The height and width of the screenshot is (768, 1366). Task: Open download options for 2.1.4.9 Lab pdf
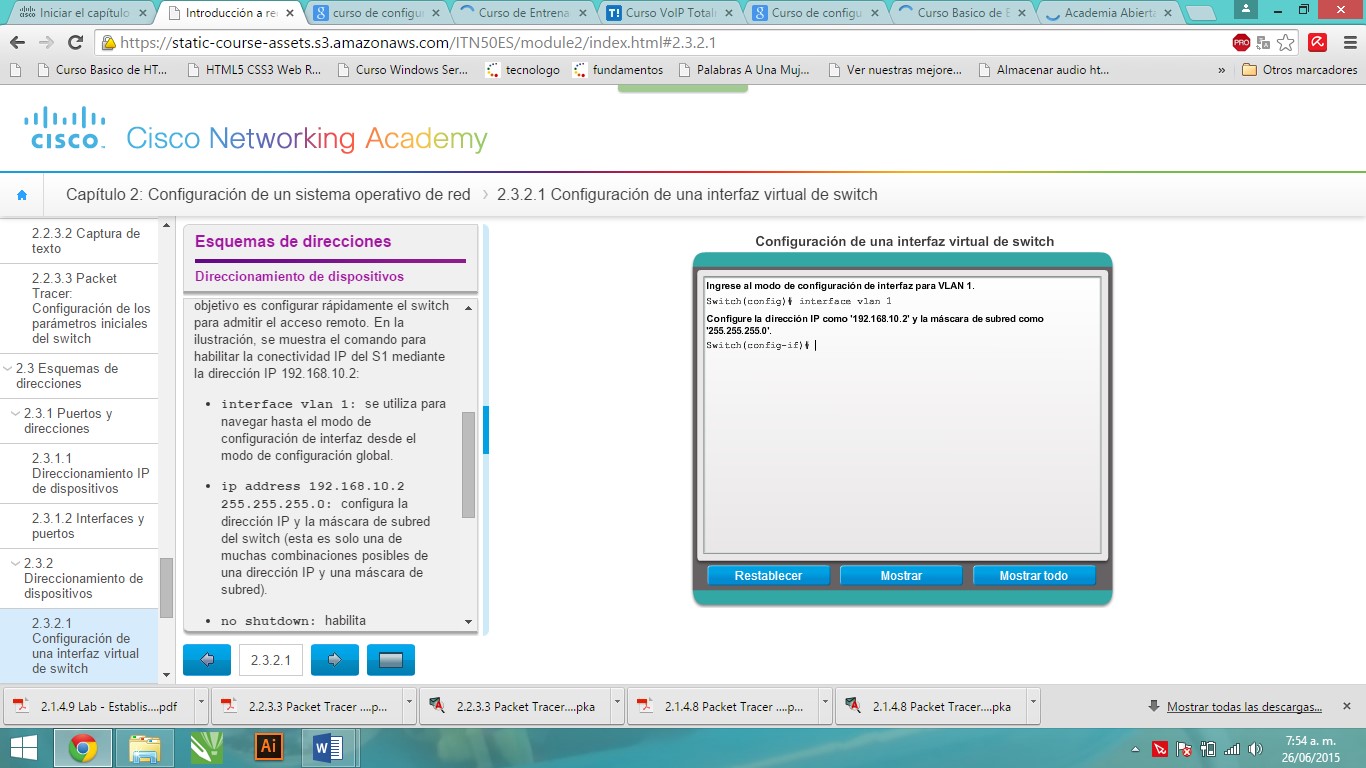(x=202, y=705)
